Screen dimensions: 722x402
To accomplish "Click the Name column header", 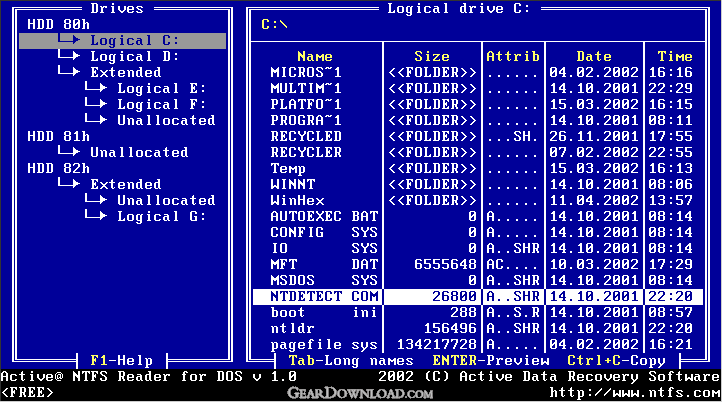I will (315, 56).
